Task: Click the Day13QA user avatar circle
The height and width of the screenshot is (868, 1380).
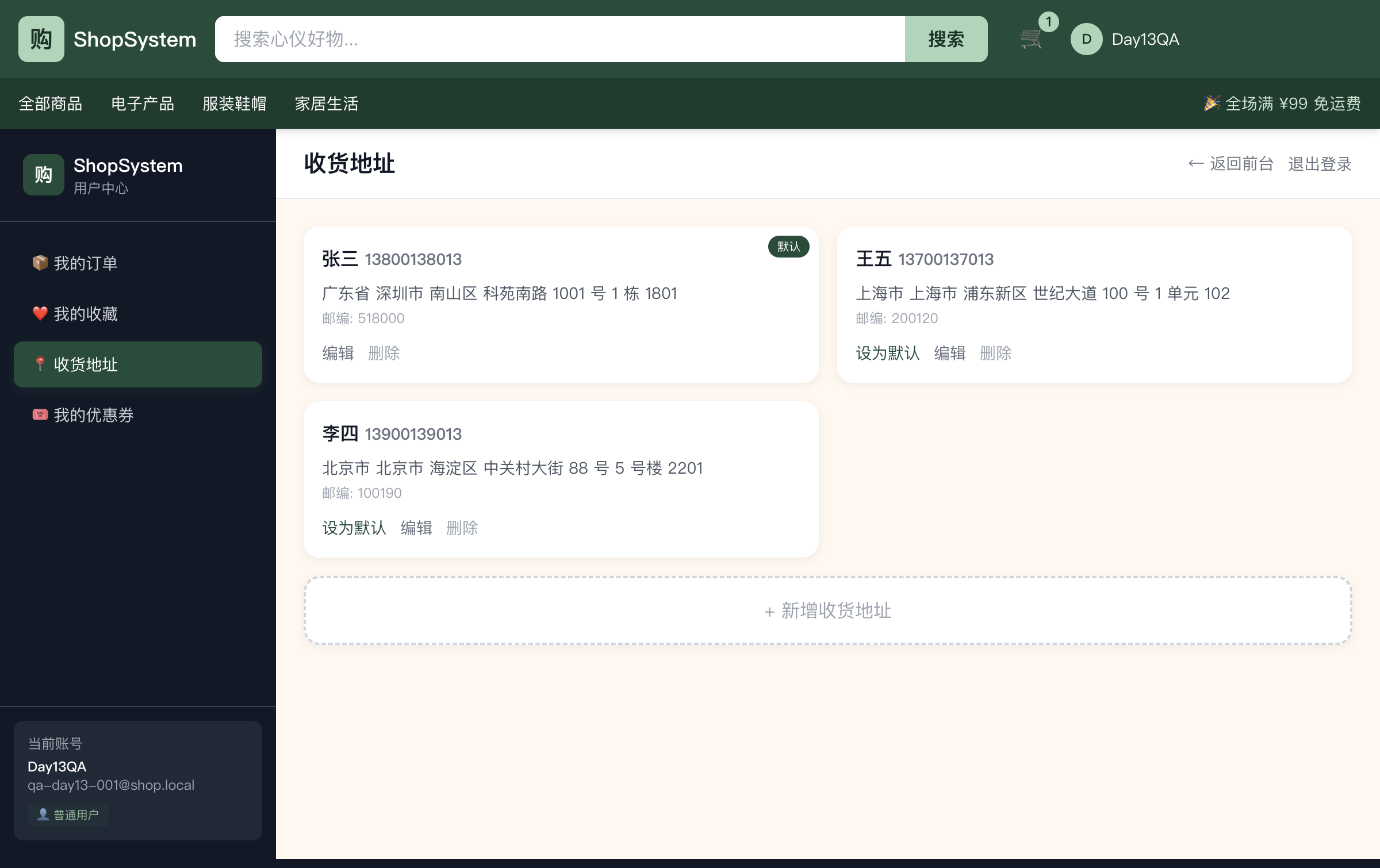Action: coord(1086,39)
